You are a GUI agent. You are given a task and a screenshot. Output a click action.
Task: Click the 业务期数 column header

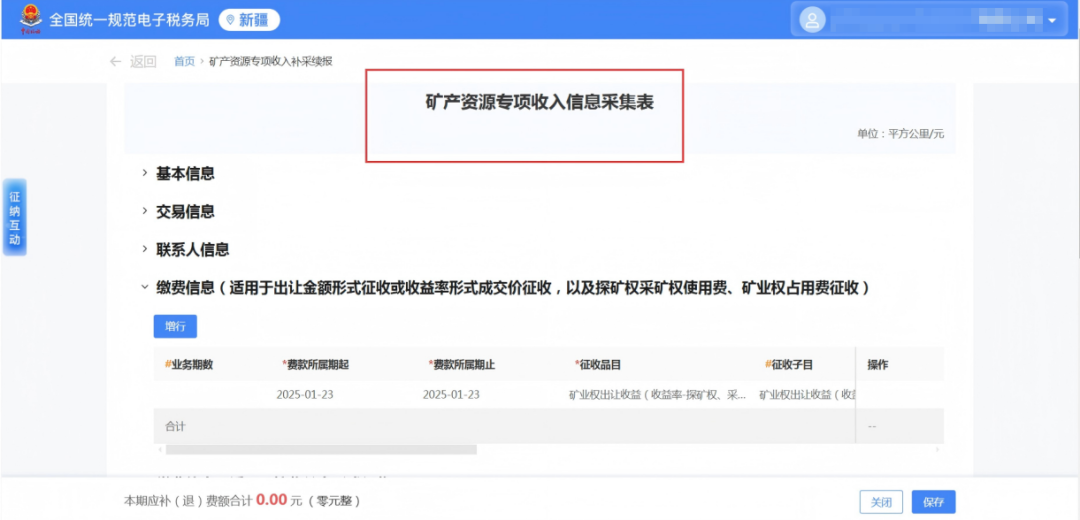coord(189,364)
